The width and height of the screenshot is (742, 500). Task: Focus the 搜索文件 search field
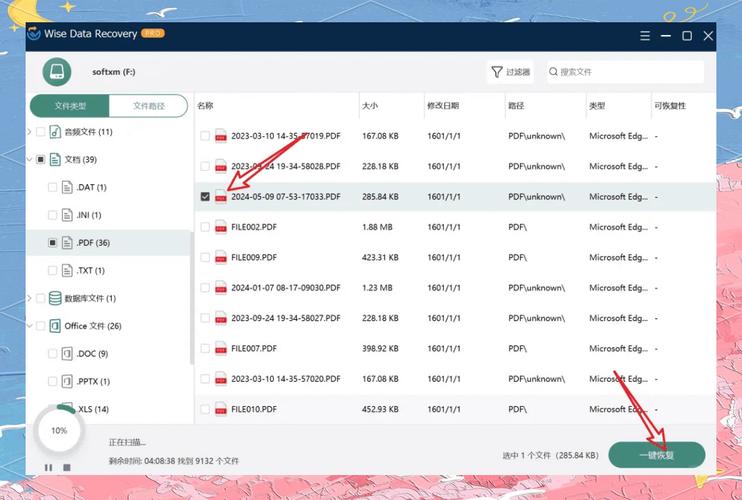pos(626,72)
